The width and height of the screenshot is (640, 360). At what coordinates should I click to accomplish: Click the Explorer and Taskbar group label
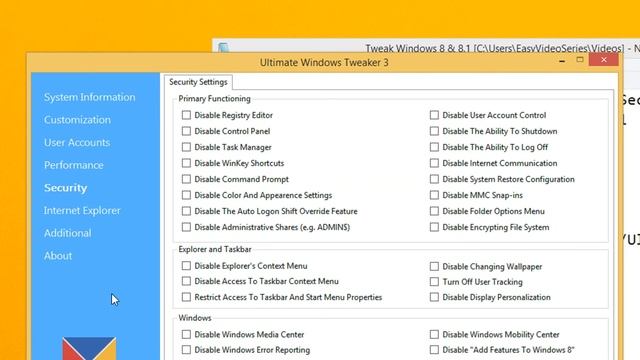(x=215, y=249)
